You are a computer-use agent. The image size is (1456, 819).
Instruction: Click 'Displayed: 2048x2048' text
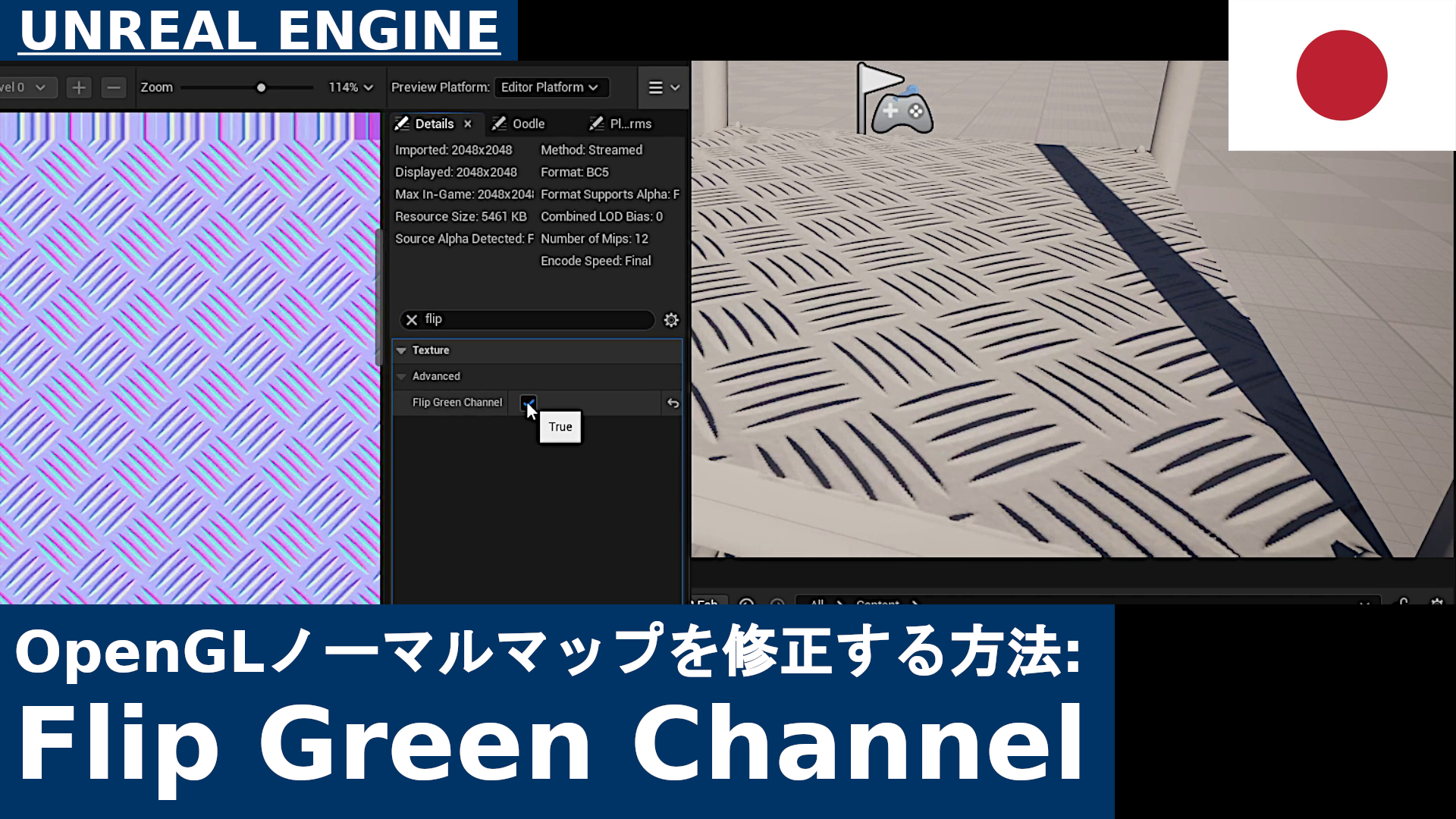point(456,172)
